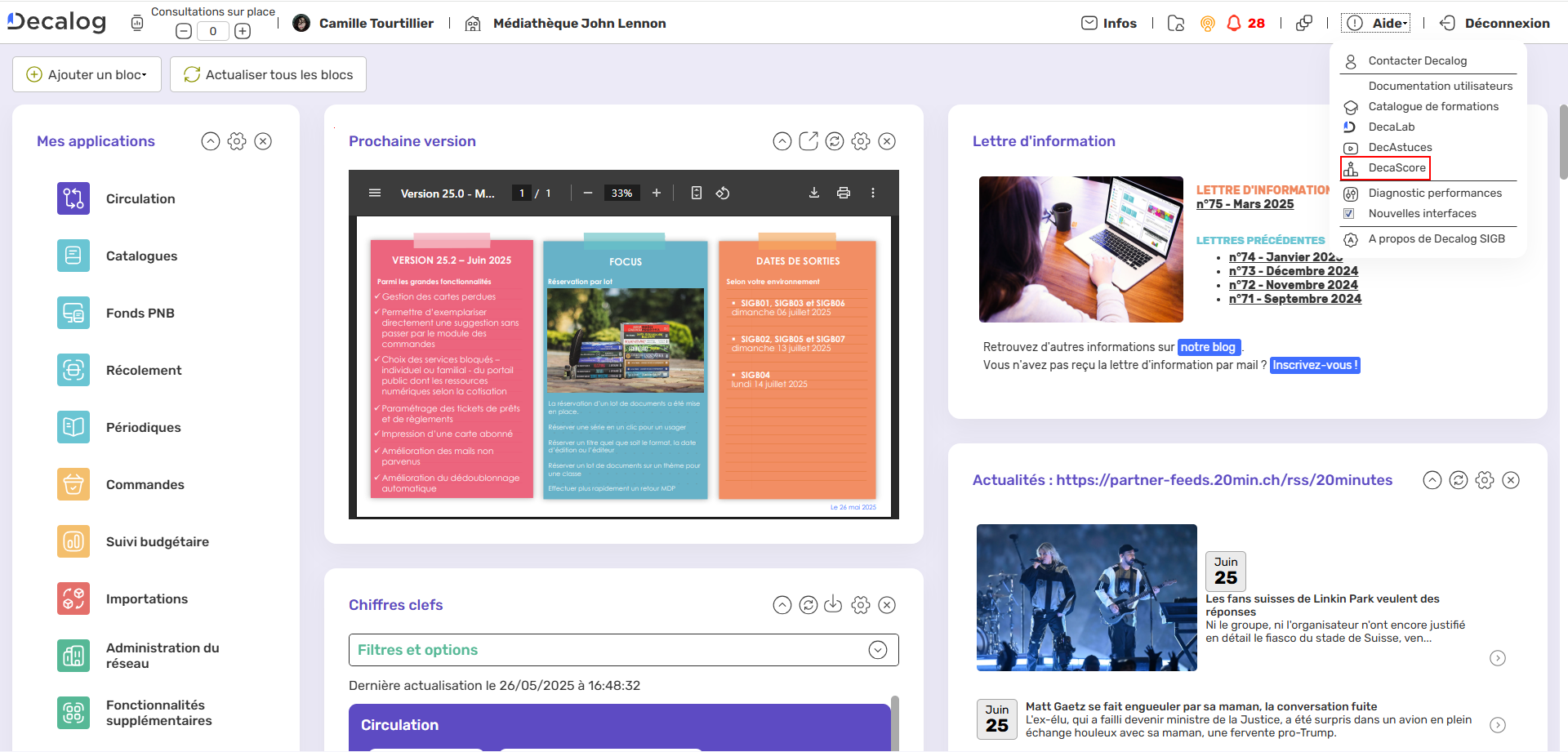
Task: Open Prochaine version in new window
Action: pos(808,141)
